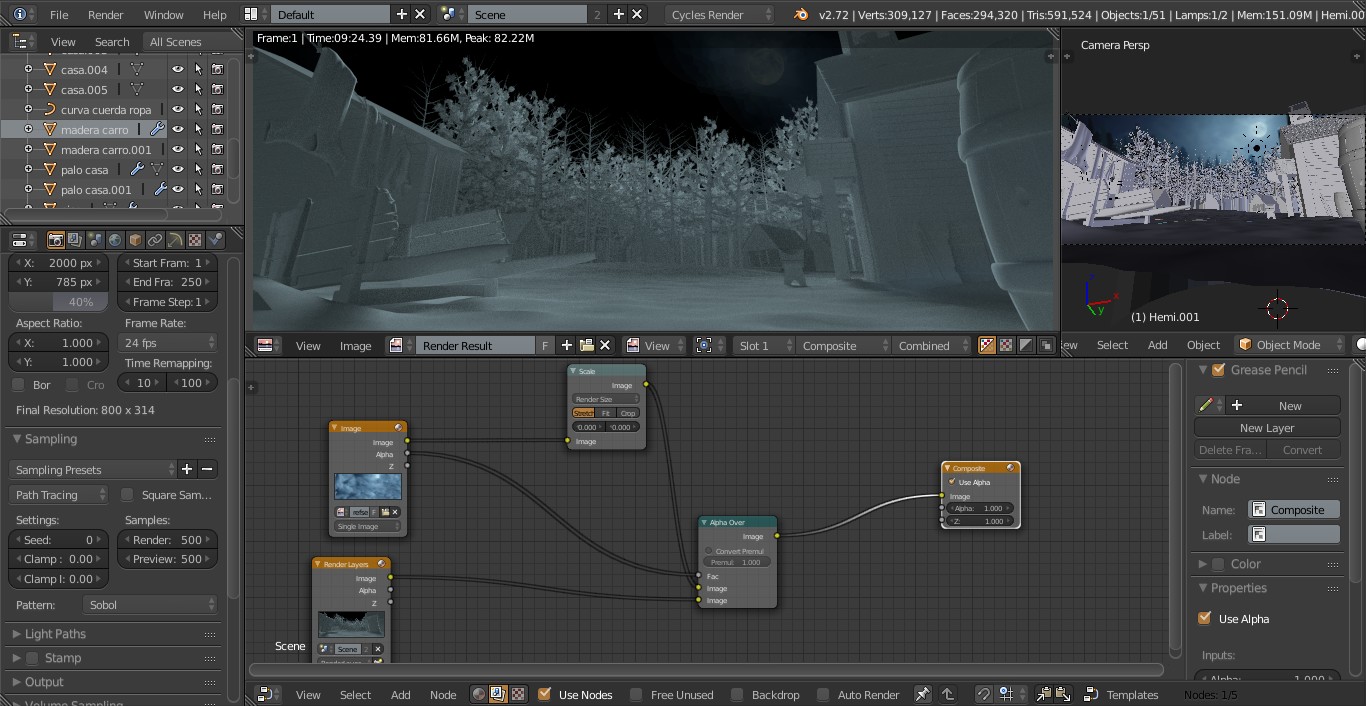Toggle Grease Pencil panel checkbox

1218,369
